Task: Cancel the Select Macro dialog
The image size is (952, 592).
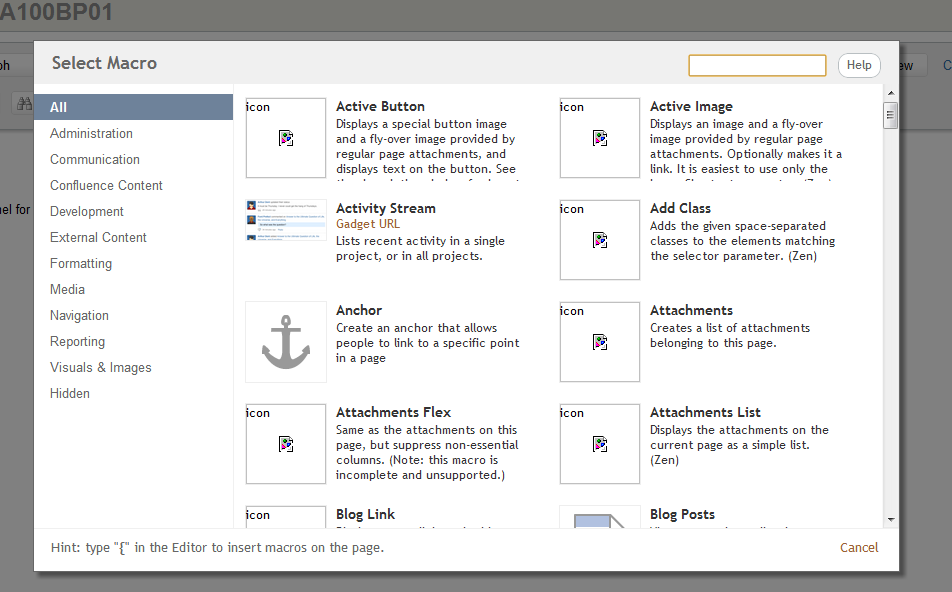Action: click(x=859, y=548)
